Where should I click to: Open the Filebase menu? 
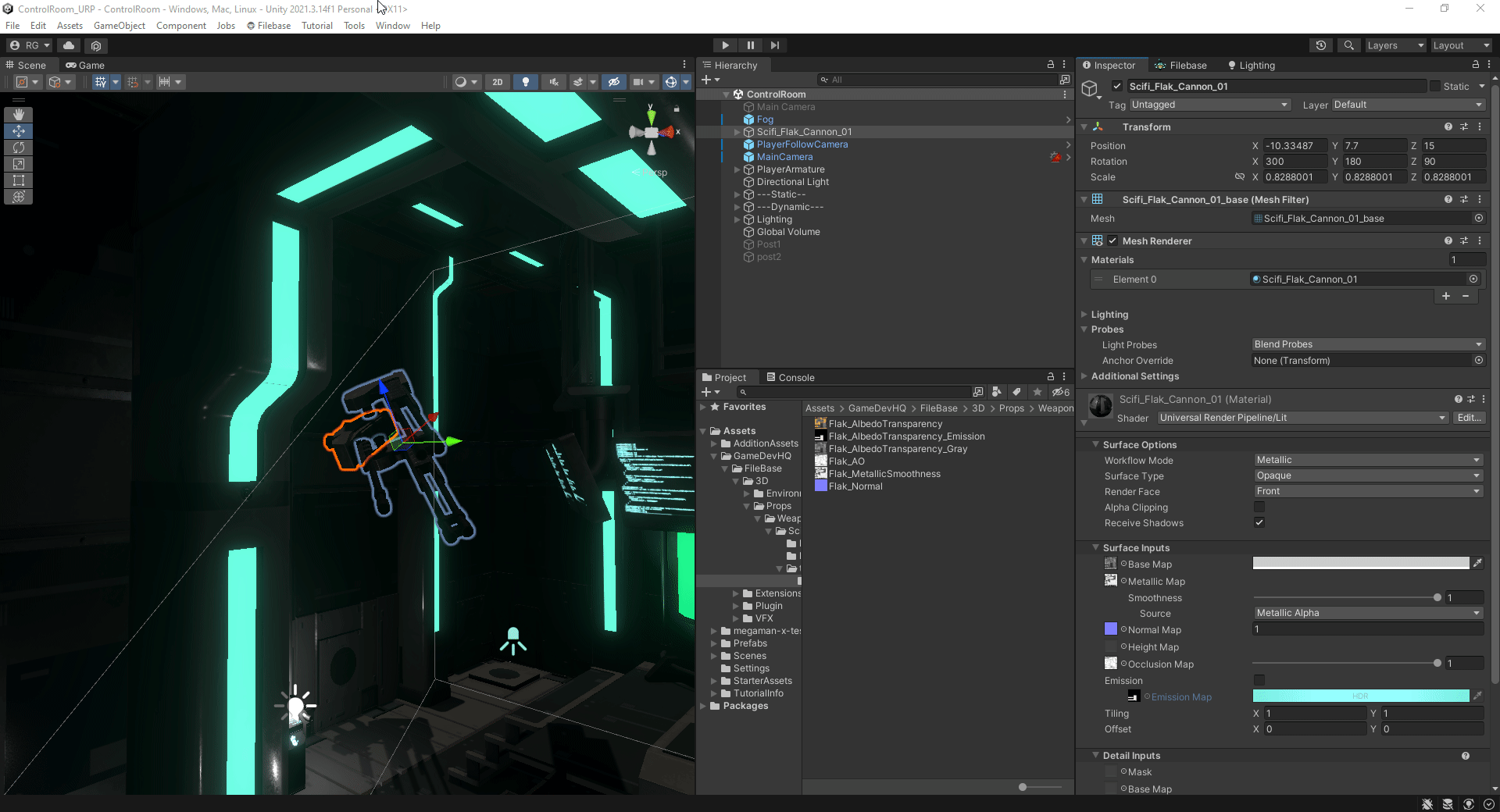point(269,26)
